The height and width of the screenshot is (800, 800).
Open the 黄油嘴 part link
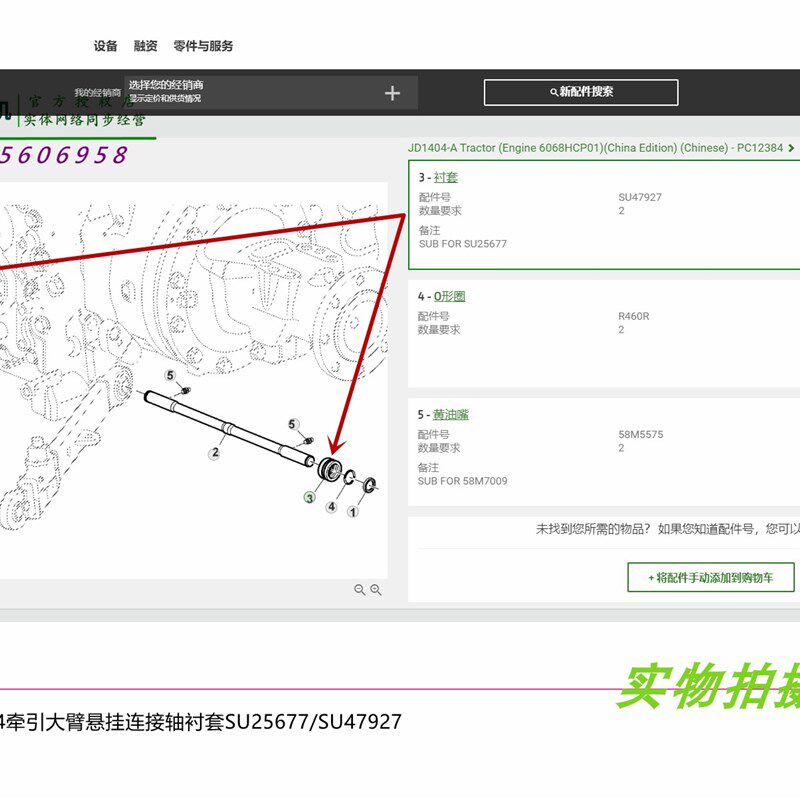point(451,415)
